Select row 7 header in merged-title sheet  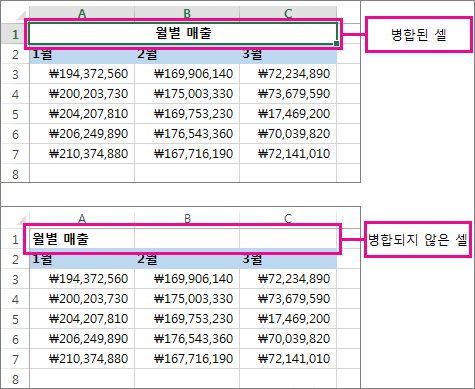[15, 154]
